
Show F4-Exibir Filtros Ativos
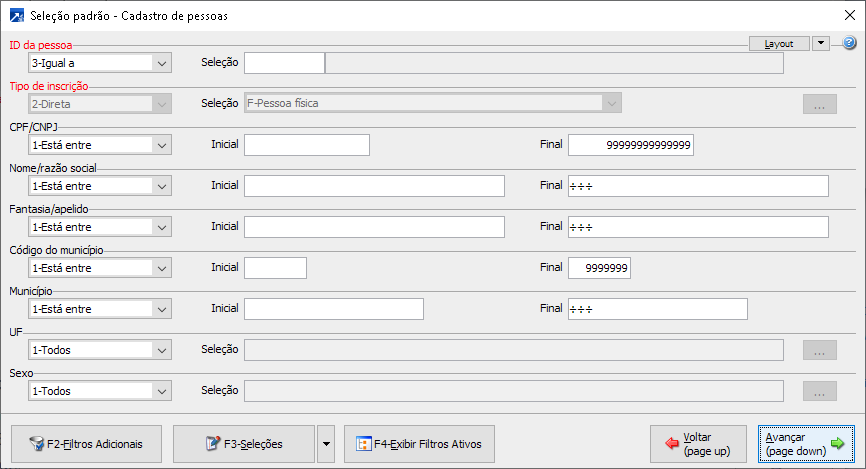[x=419, y=443]
